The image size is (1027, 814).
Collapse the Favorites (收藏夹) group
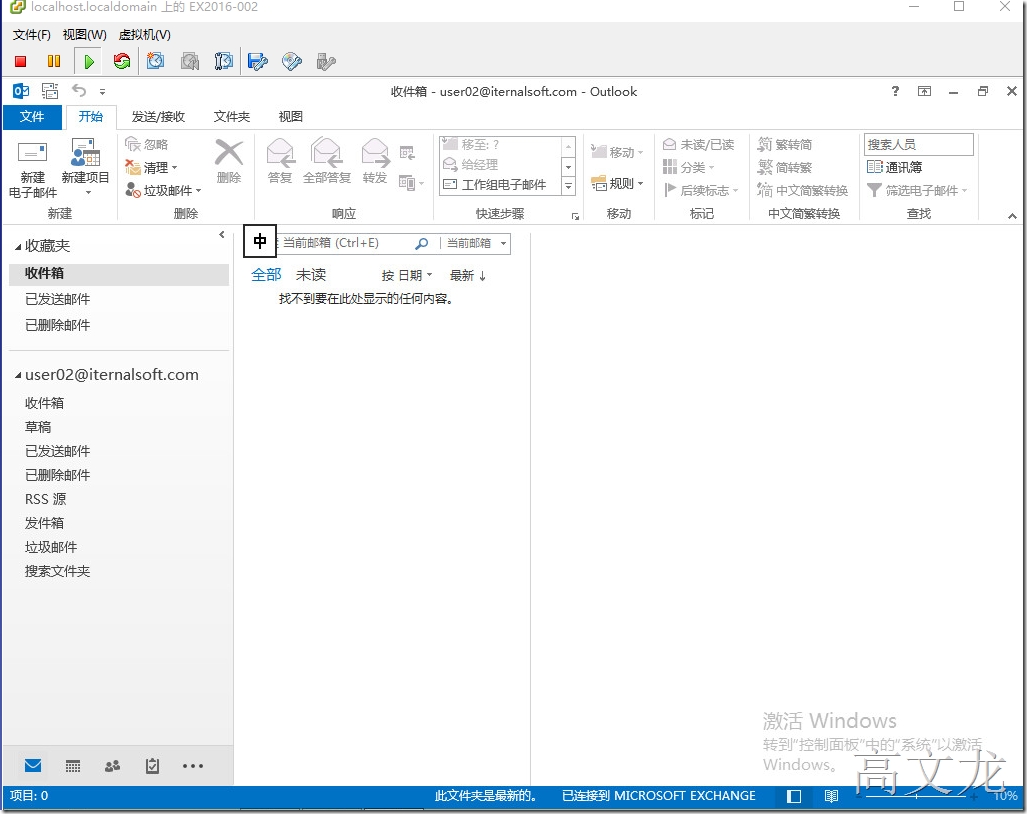(18, 247)
